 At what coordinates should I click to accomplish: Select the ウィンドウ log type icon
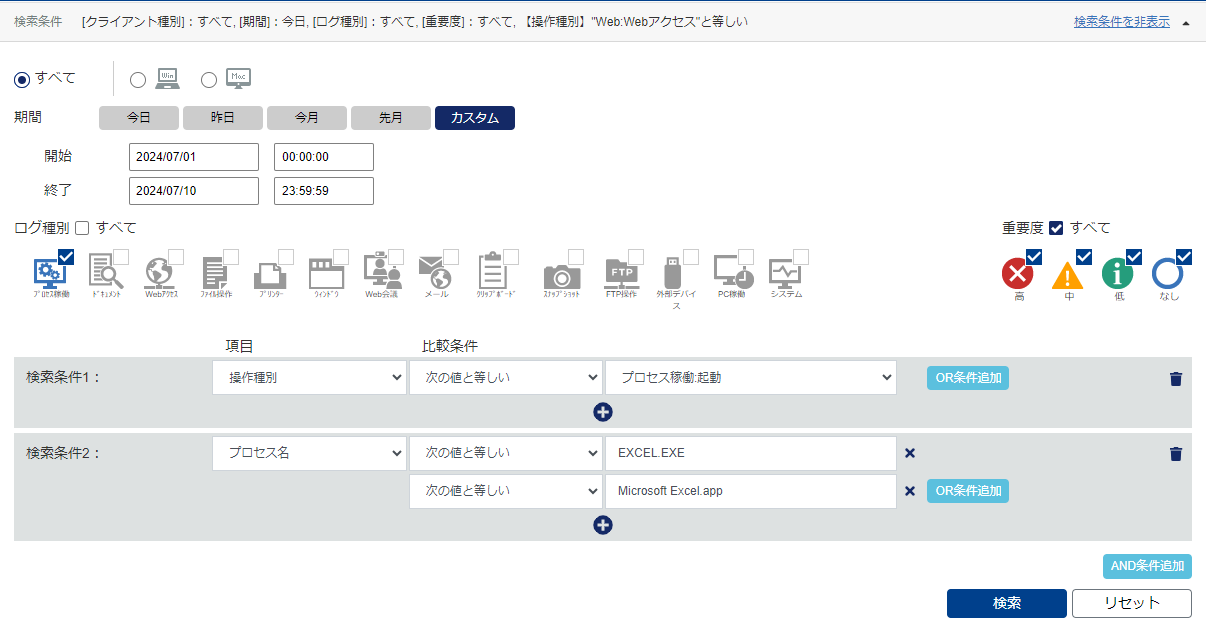(x=325, y=272)
